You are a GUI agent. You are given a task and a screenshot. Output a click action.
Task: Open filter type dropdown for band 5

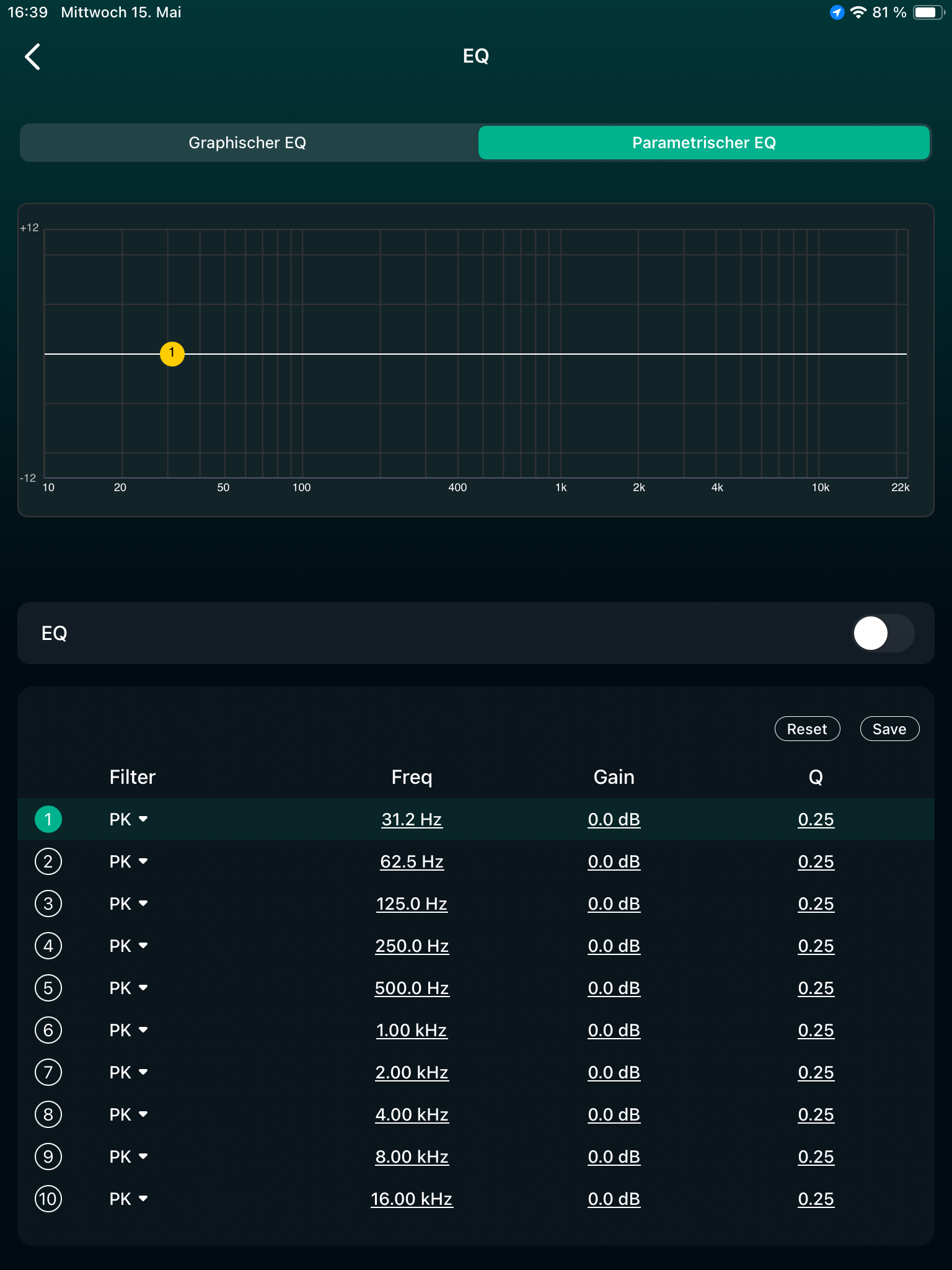(x=129, y=988)
